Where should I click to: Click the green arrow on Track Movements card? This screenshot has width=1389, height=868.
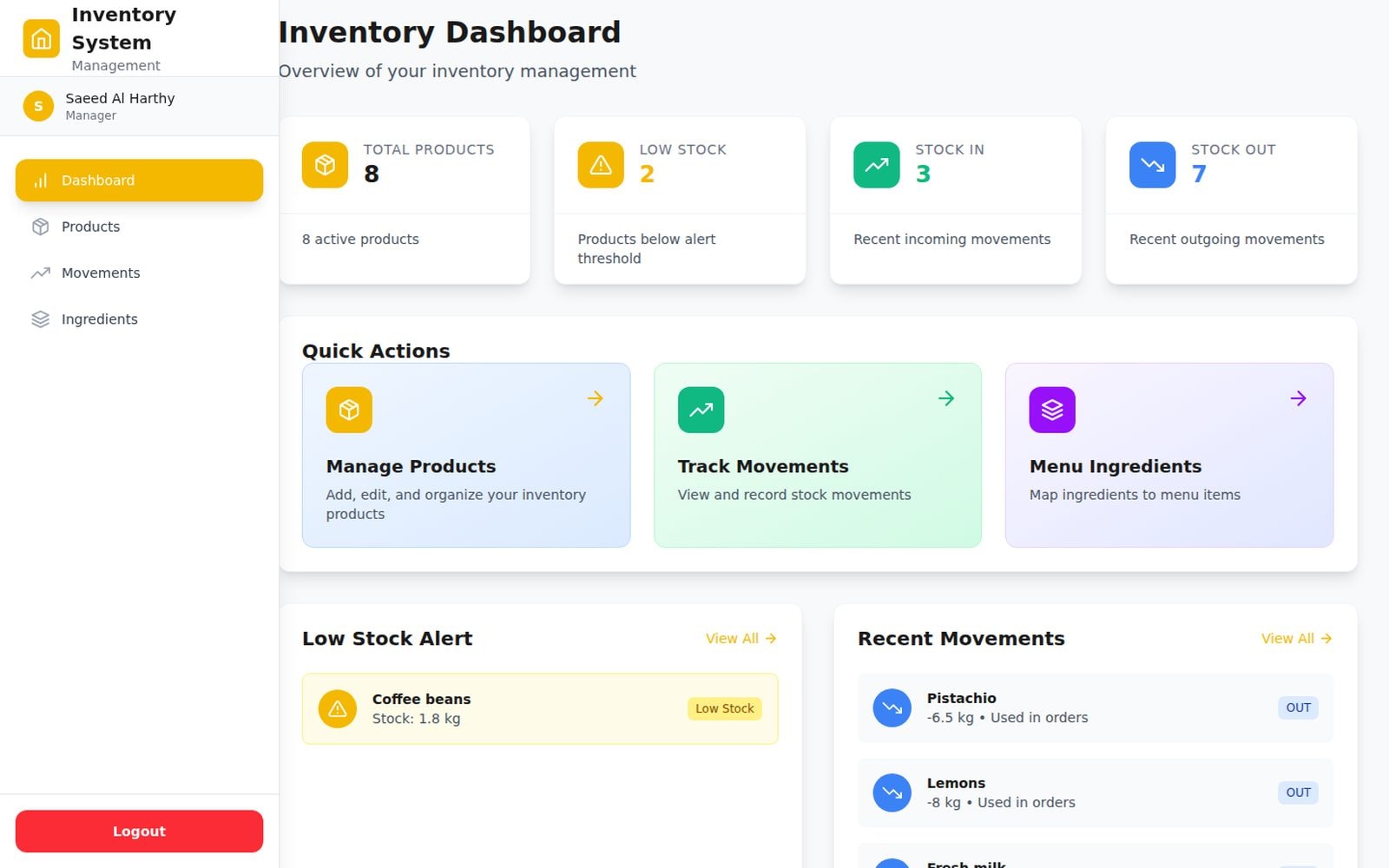pos(947,398)
